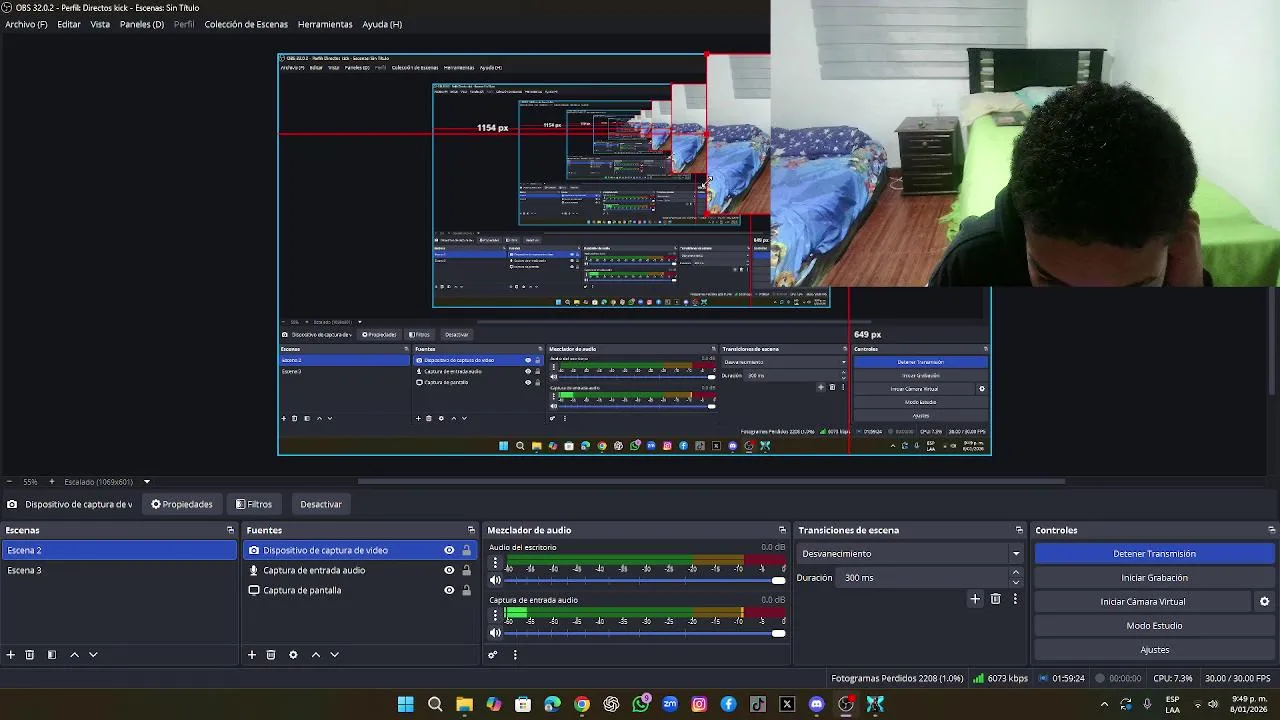Image resolution: width=1280 pixels, height=720 pixels.
Task: Add a new scene with the plus icon
Action: [11, 655]
